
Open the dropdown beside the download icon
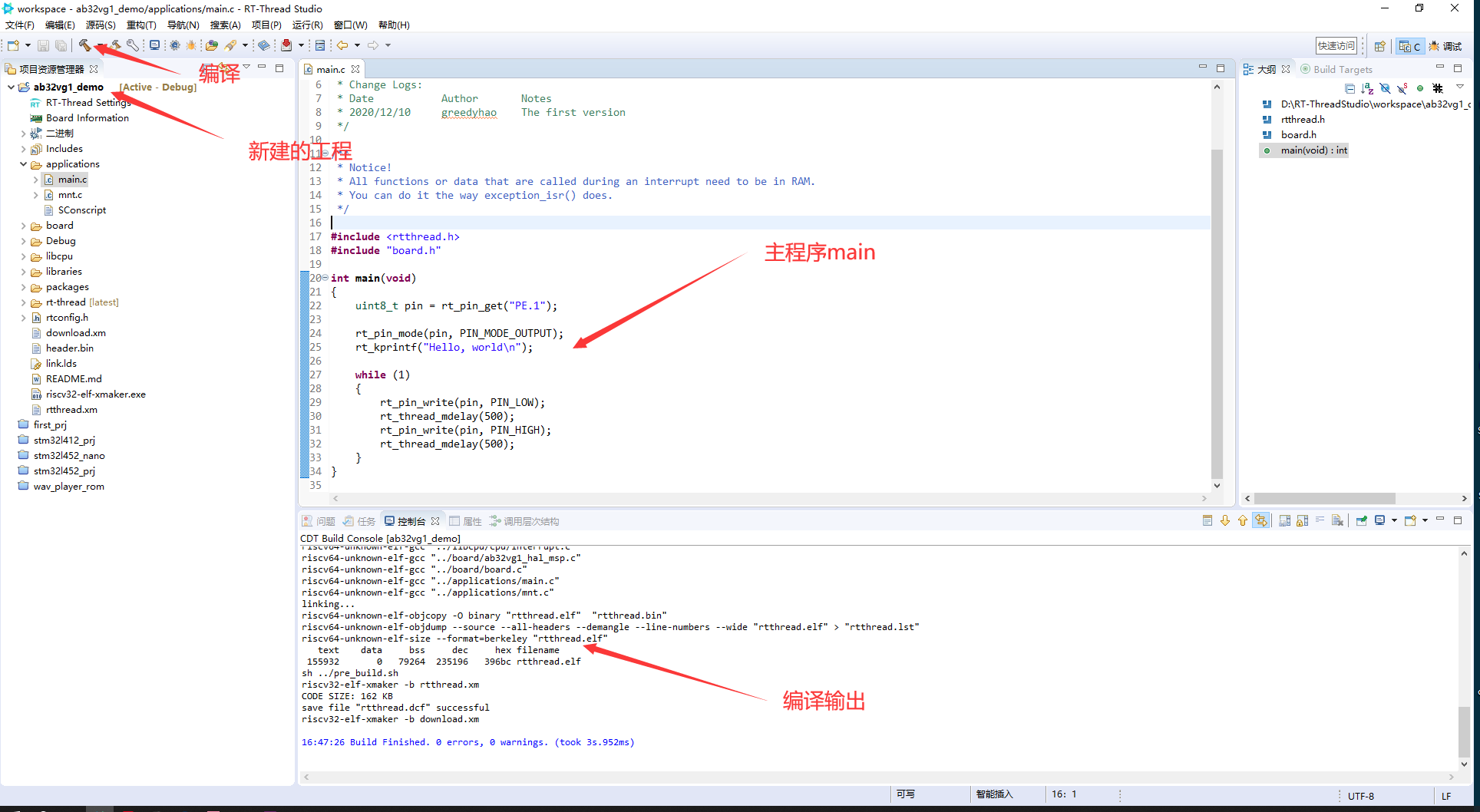click(x=301, y=45)
